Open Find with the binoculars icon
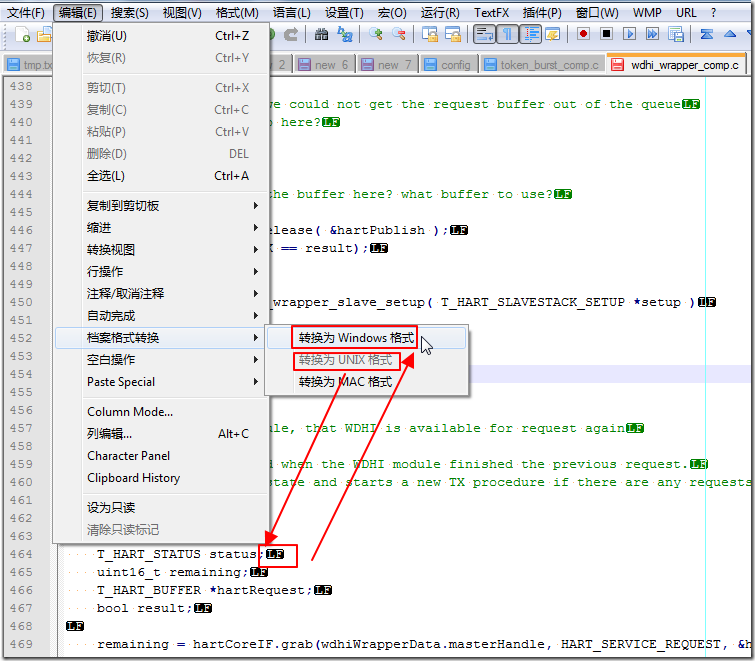 click(322, 34)
